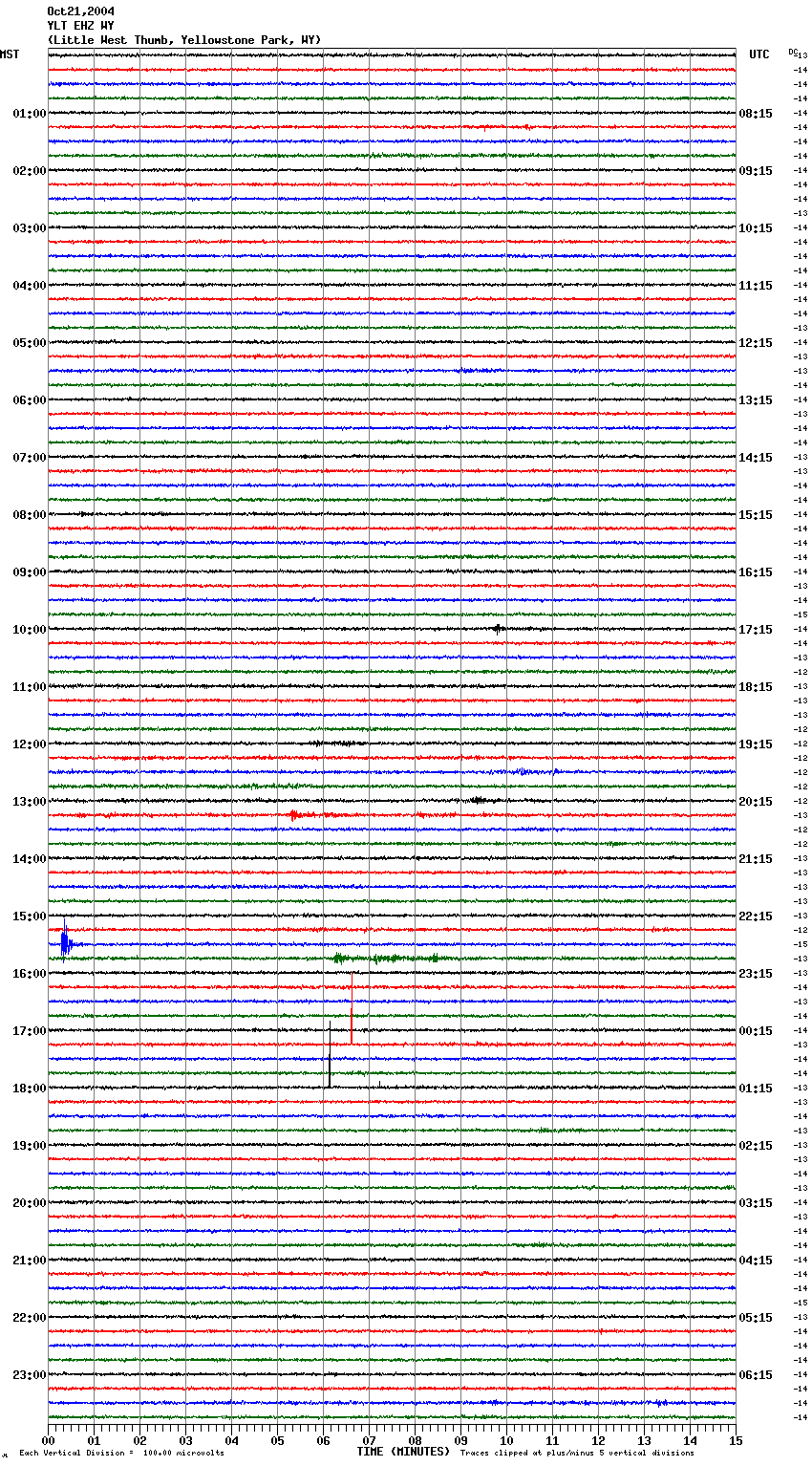Click the "05:00" MST time label
The image size is (812, 1466).
pyautogui.click(x=30, y=343)
